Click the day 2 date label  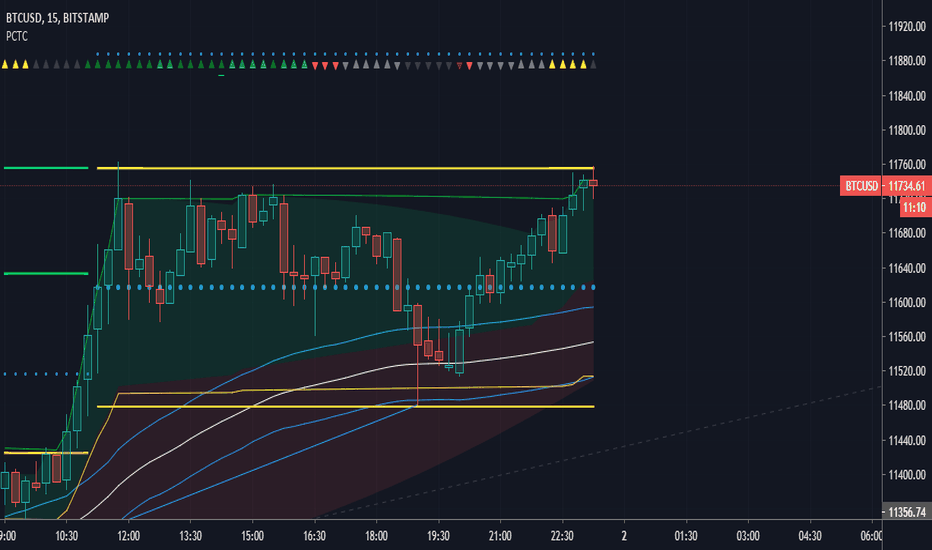(x=624, y=536)
